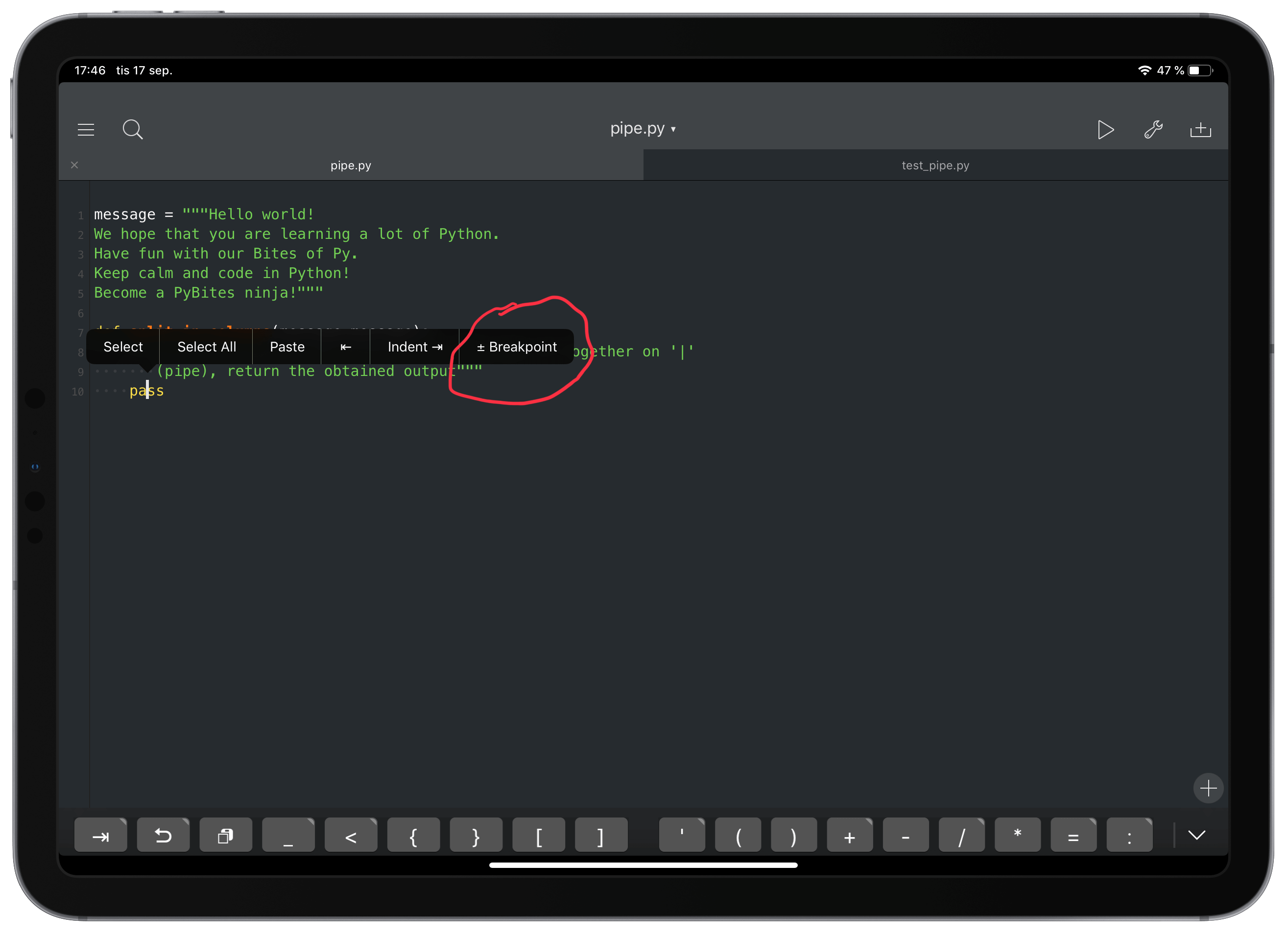The height and width of the screenshot is (934, 1288).
Task: Open the search magnifier
Action: coord(132,129)
